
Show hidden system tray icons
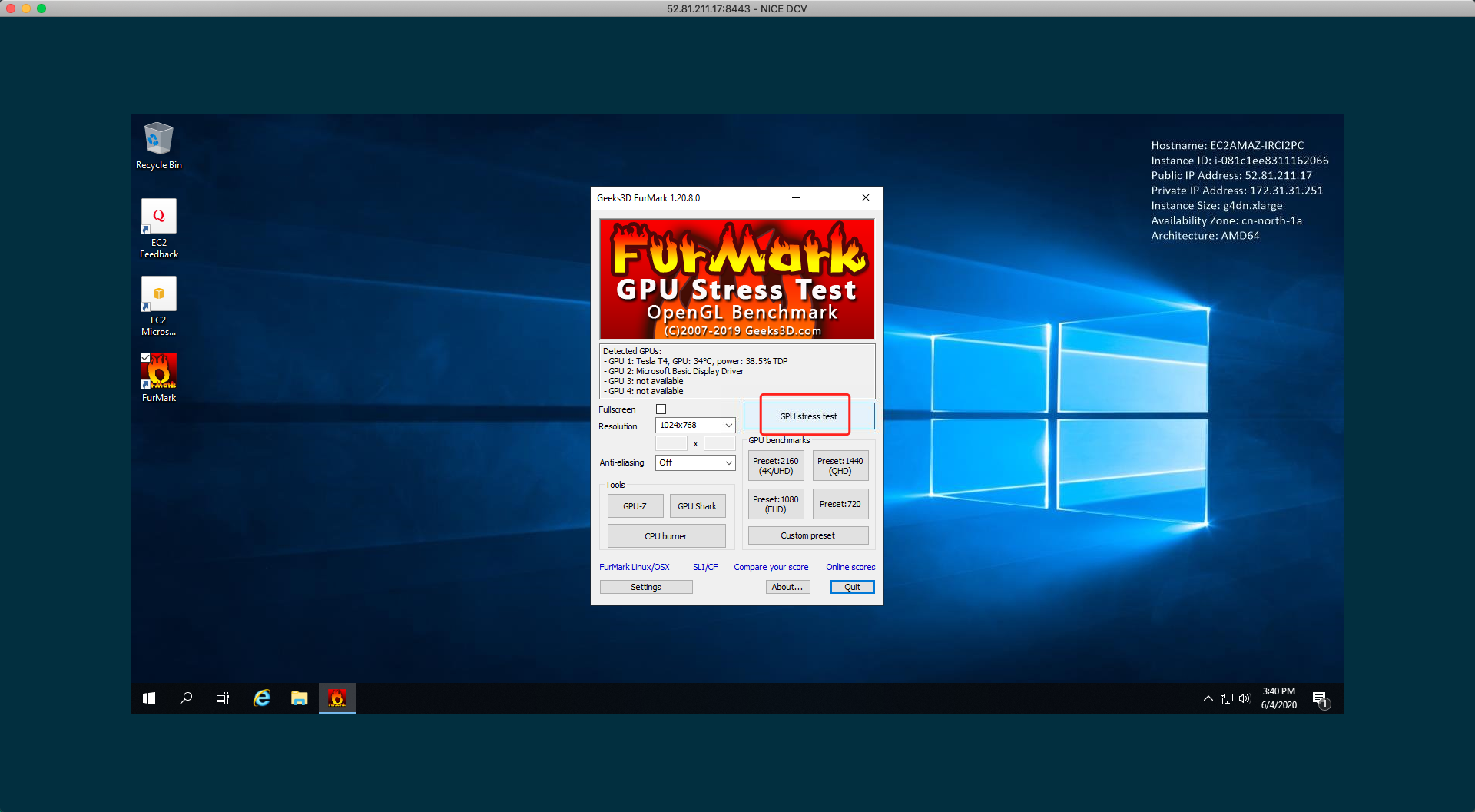pos(1208,698)
